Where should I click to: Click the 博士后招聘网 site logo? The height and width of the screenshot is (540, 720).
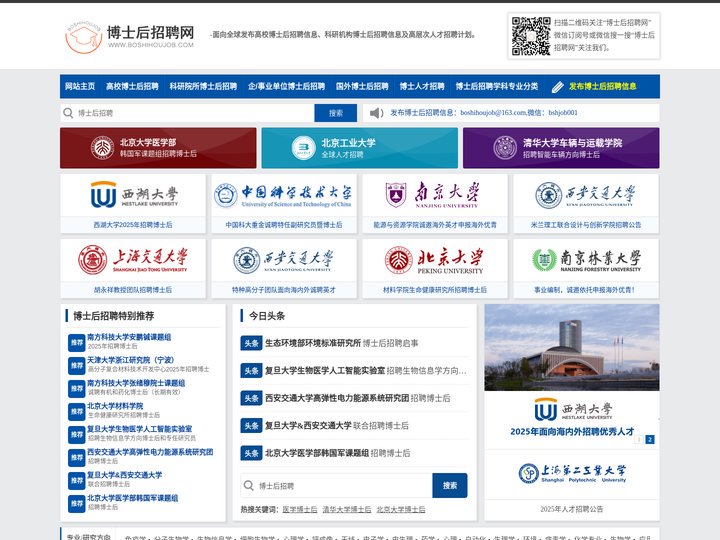point(129,37)
